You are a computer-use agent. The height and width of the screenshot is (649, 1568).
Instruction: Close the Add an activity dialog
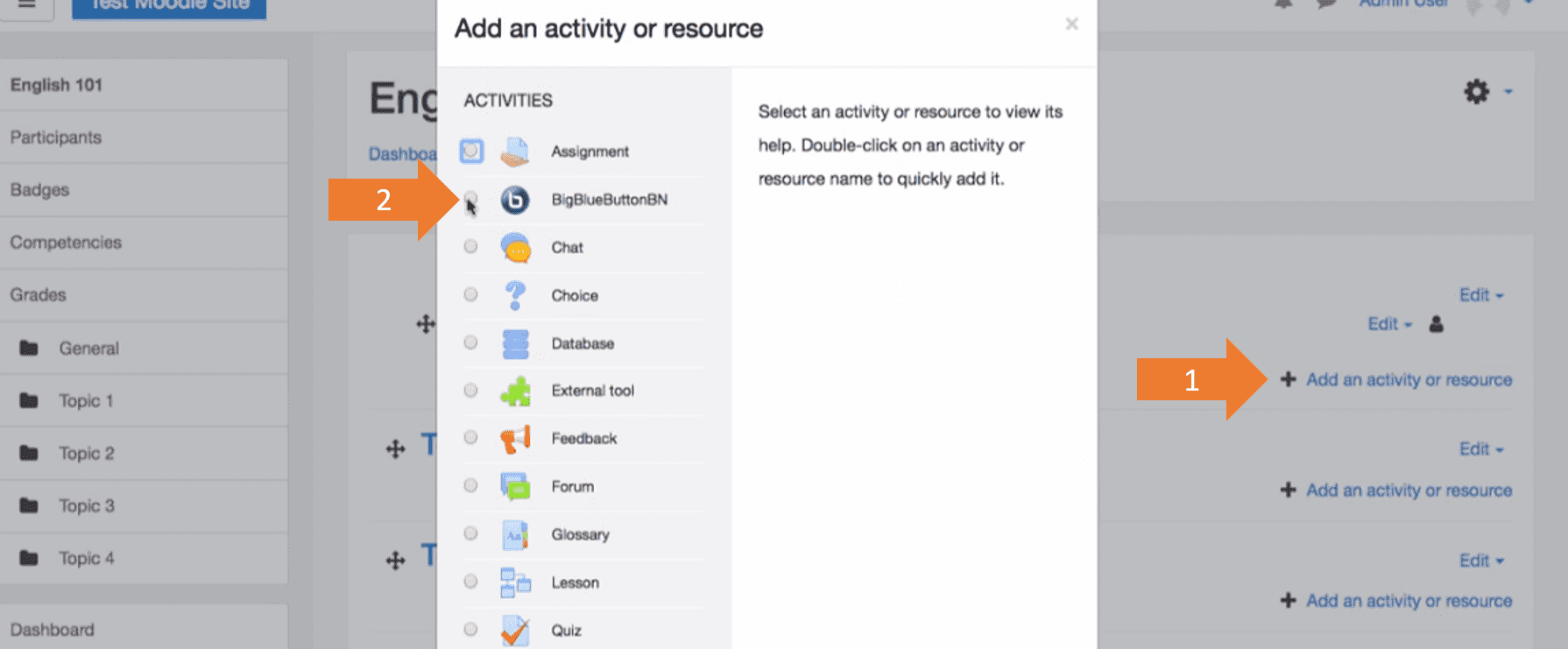click(x=1071, y=25)
